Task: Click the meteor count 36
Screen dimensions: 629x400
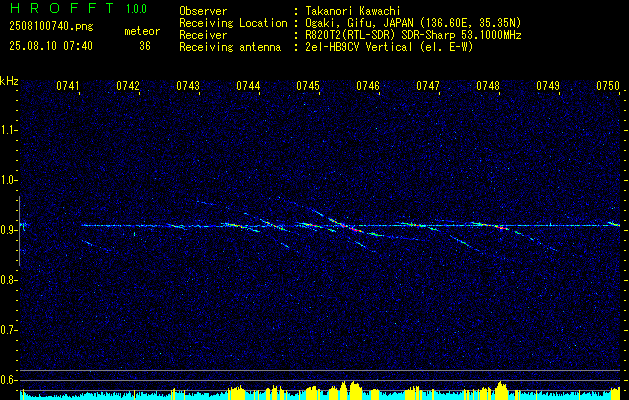Action: tap(145, 46)
